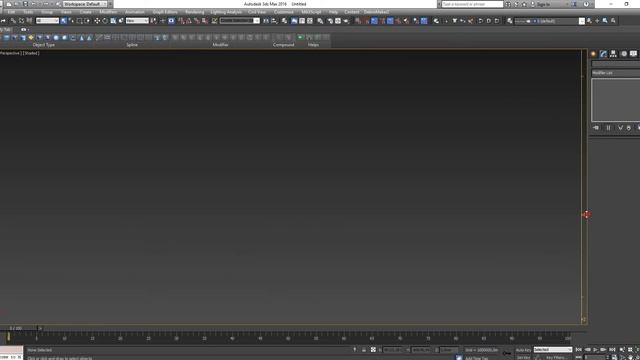Click the Save File icon in title bar

pos(25,4)
